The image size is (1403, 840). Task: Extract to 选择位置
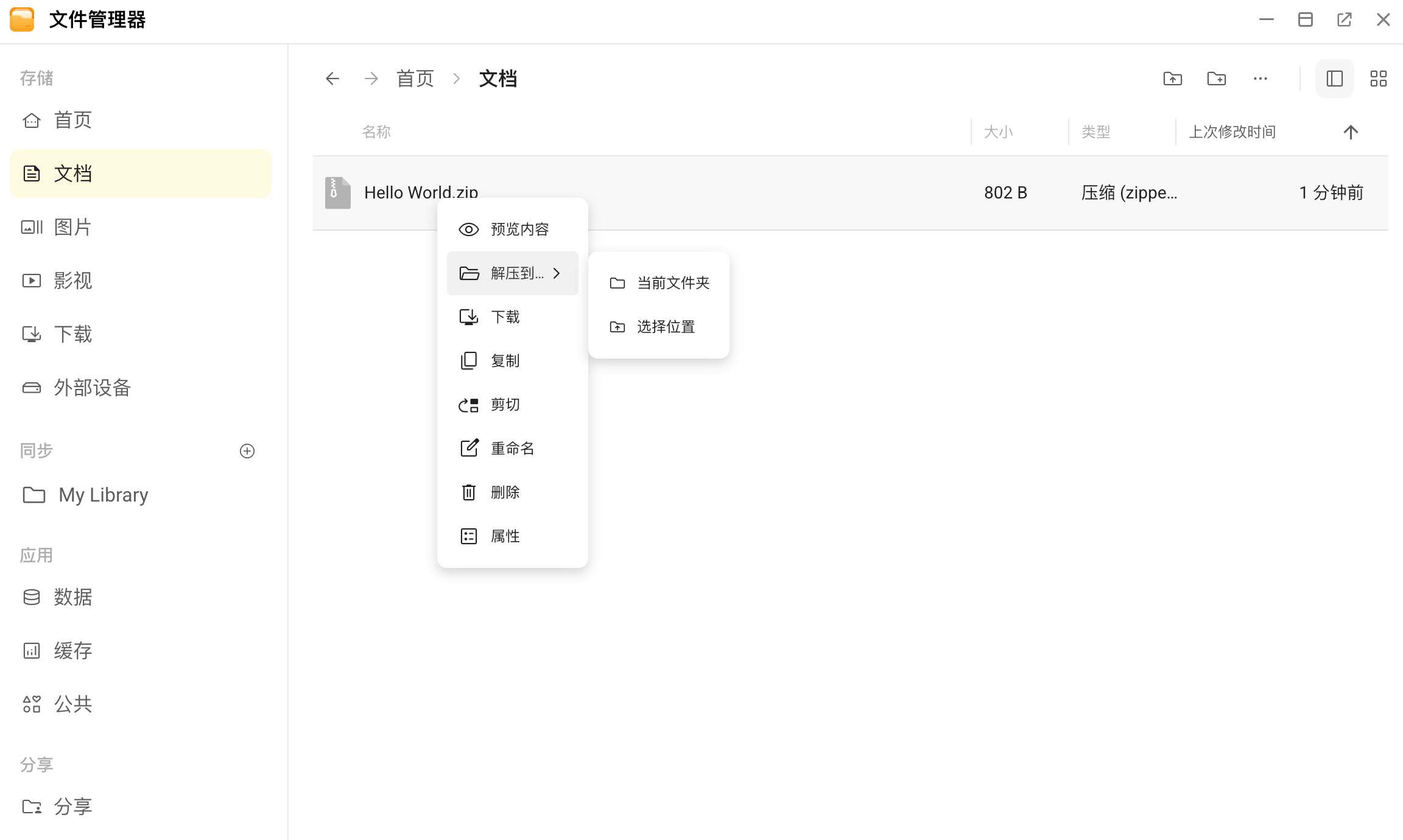tap(659, 327)
